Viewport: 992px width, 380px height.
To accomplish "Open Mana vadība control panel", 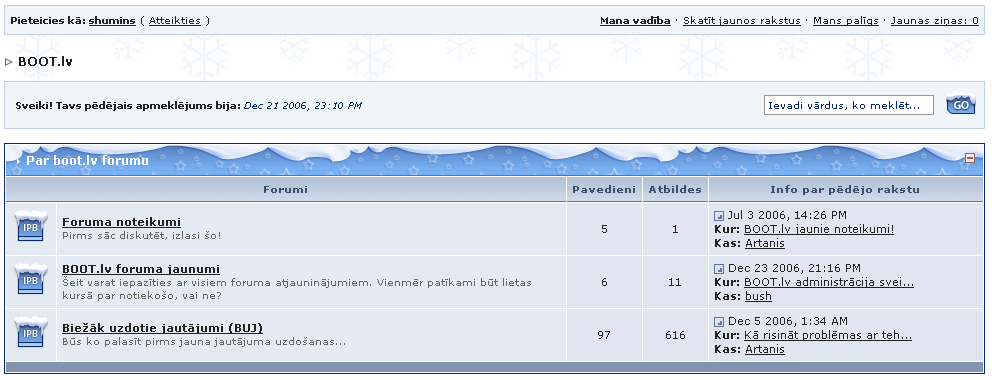I will (x=635, y=21).
